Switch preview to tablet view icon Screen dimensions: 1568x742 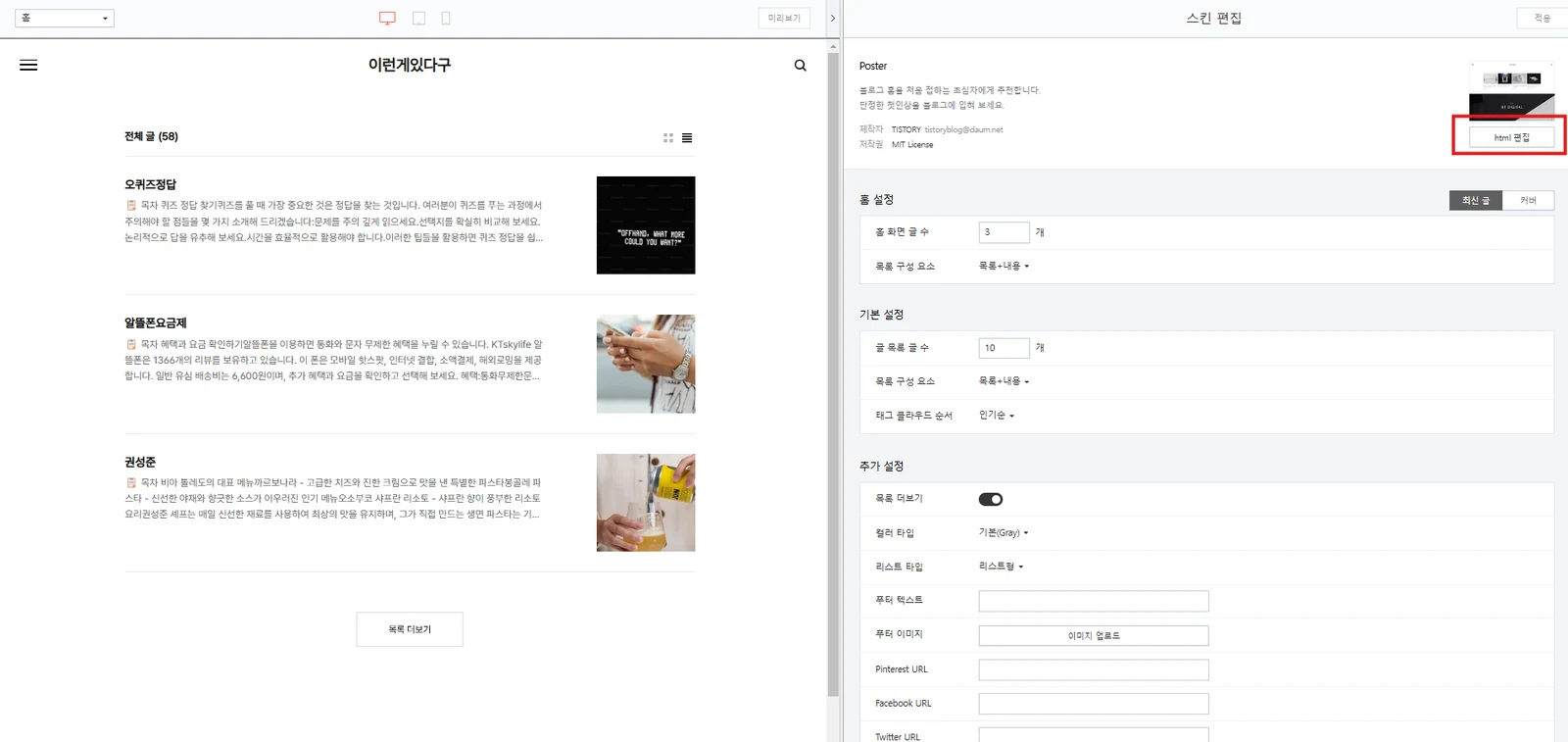418,18
